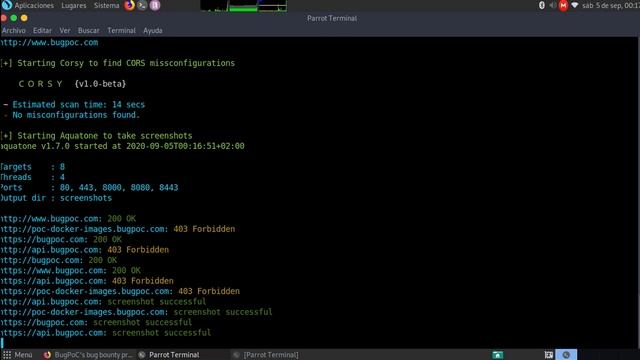Click 'https://api.bugpoc.com: 403 Forbidden' line
Image resolution: width=640 pixels, height=360 pixels.
coord(87,281)
